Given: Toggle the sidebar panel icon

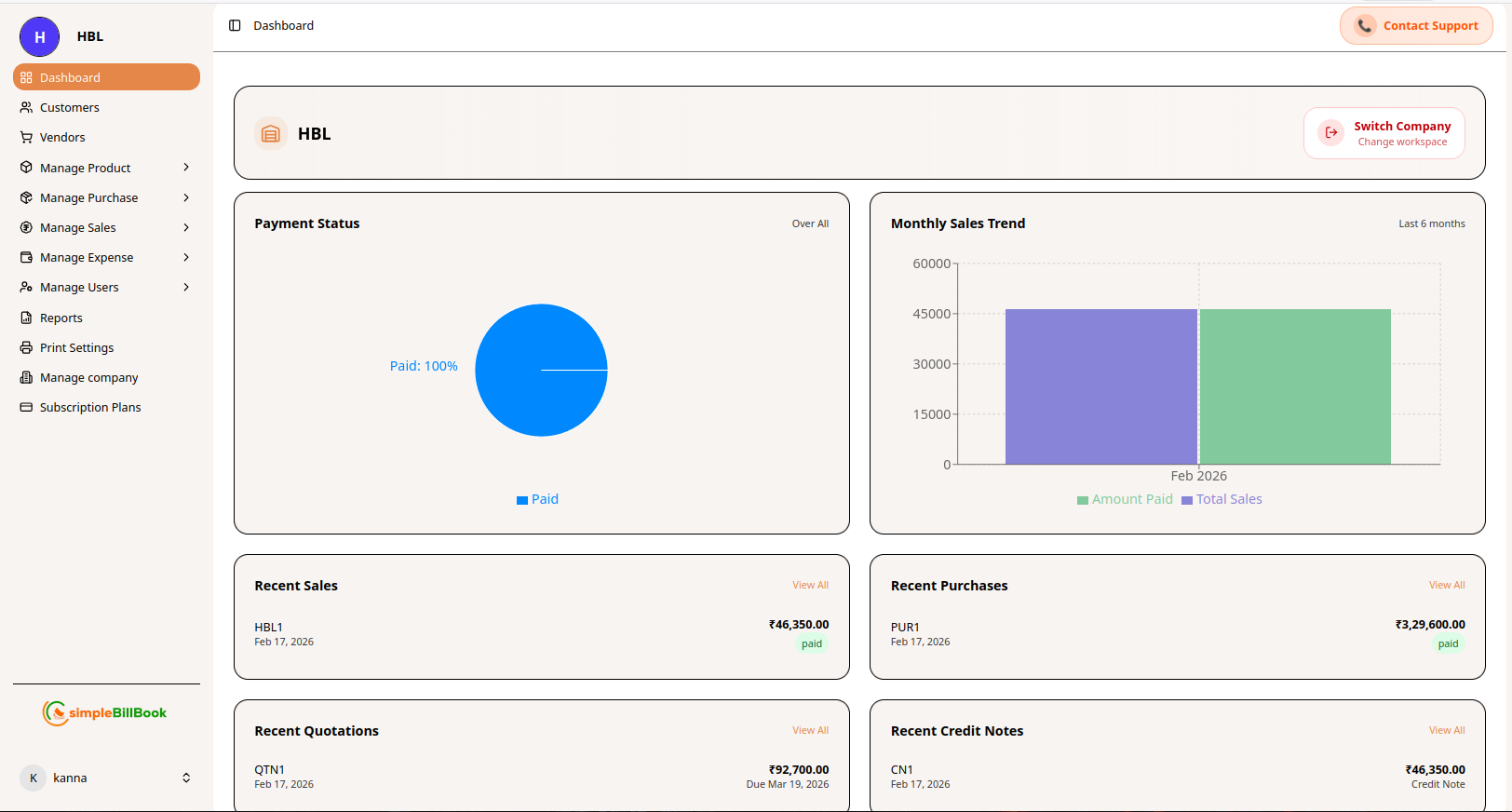Looking at the screenshot, I should [235, 25].
